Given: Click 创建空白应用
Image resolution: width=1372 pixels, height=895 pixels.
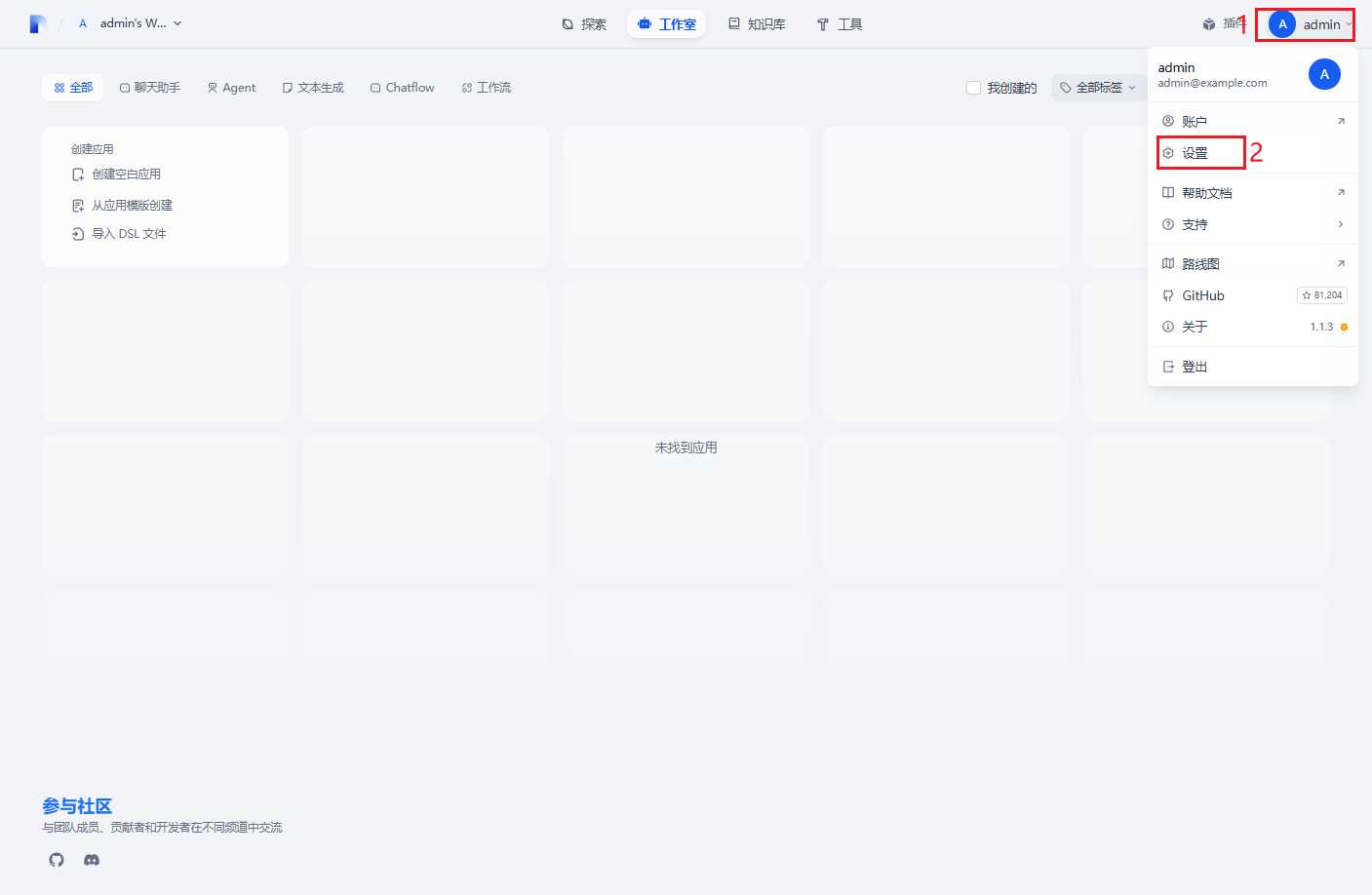Looking at the screenshot, I should 116,175.
